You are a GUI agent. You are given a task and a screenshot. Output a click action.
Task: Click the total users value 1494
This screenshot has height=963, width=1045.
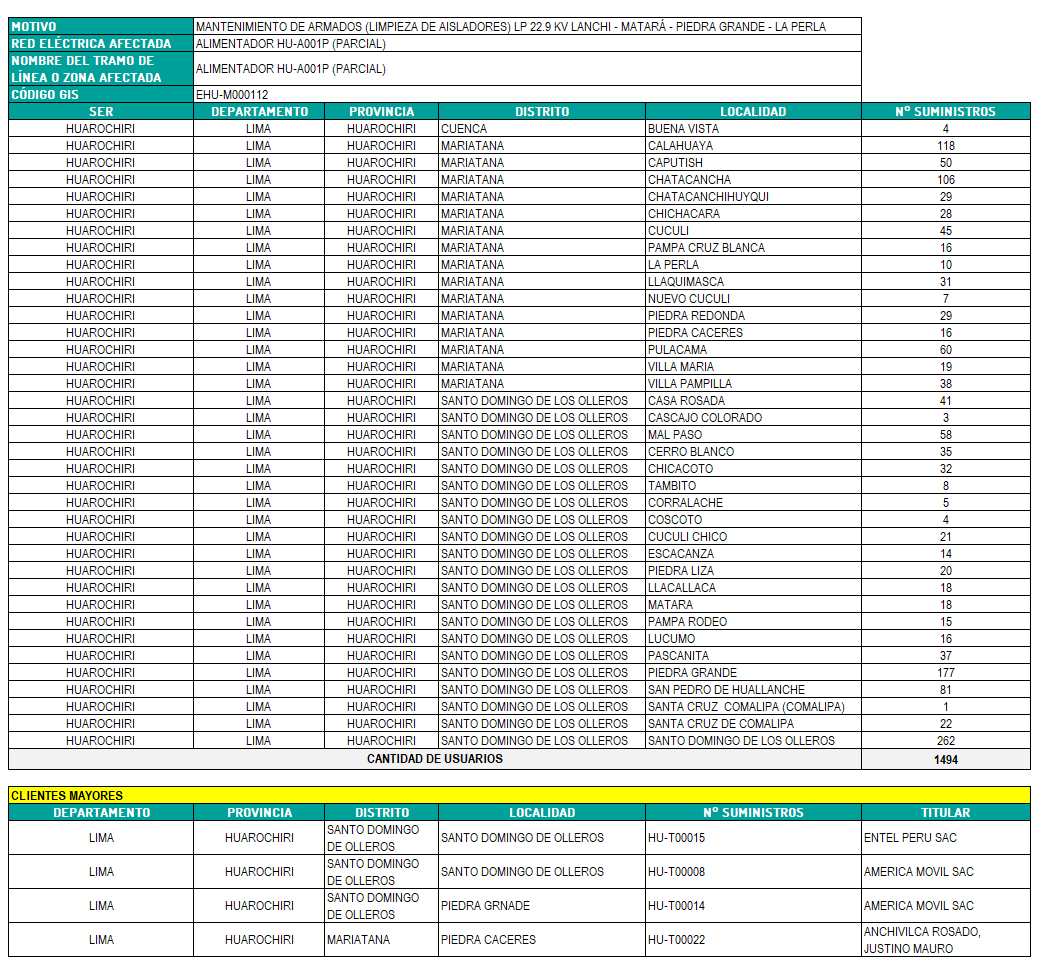click(x=945, y=759)
